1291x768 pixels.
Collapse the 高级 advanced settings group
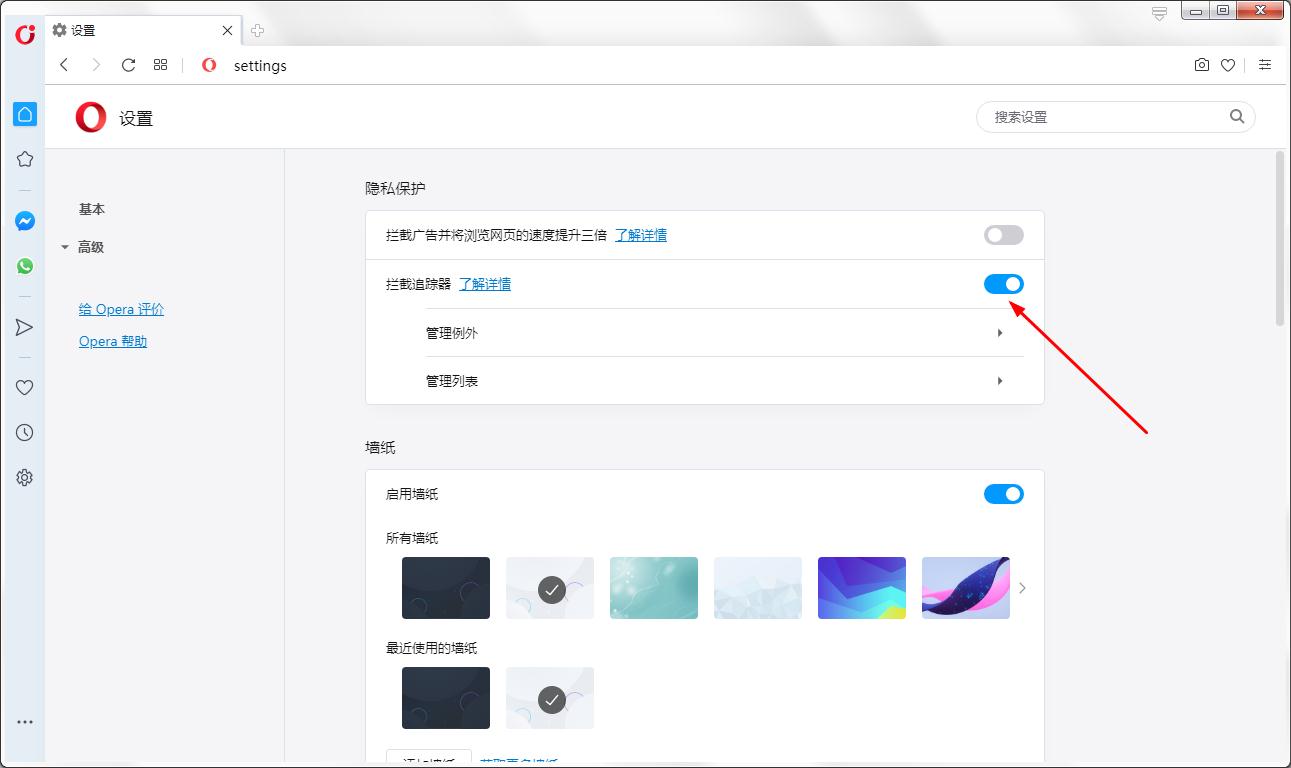(x=65, y=246)
